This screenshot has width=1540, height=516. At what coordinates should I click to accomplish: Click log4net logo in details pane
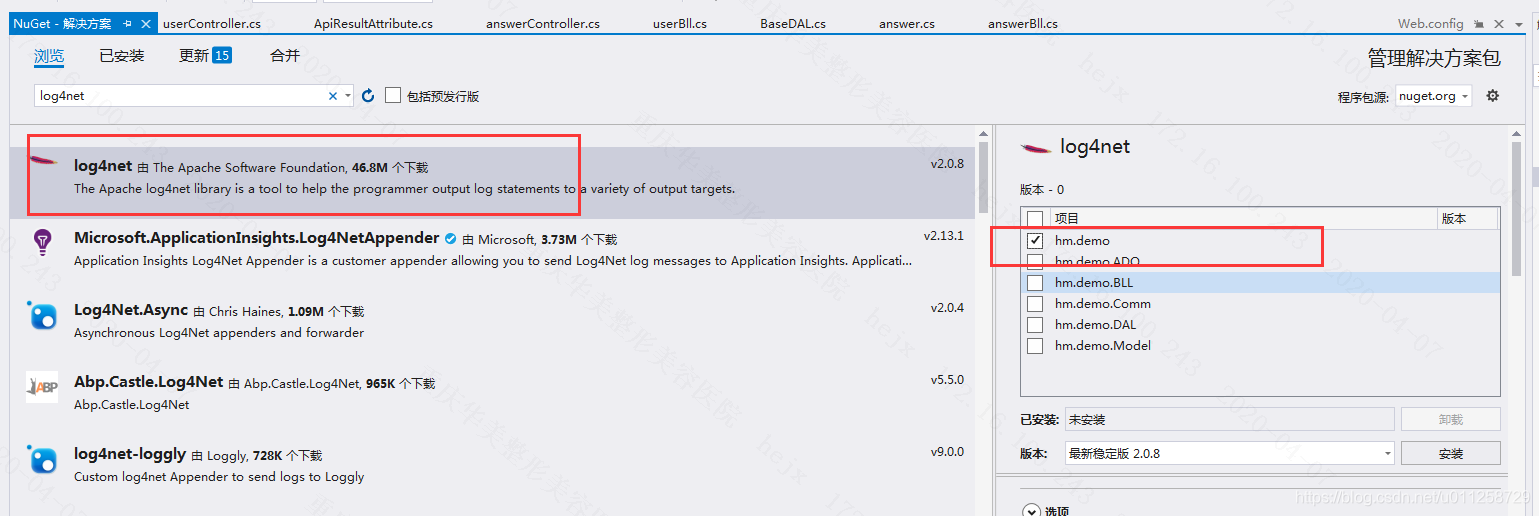1035,148
